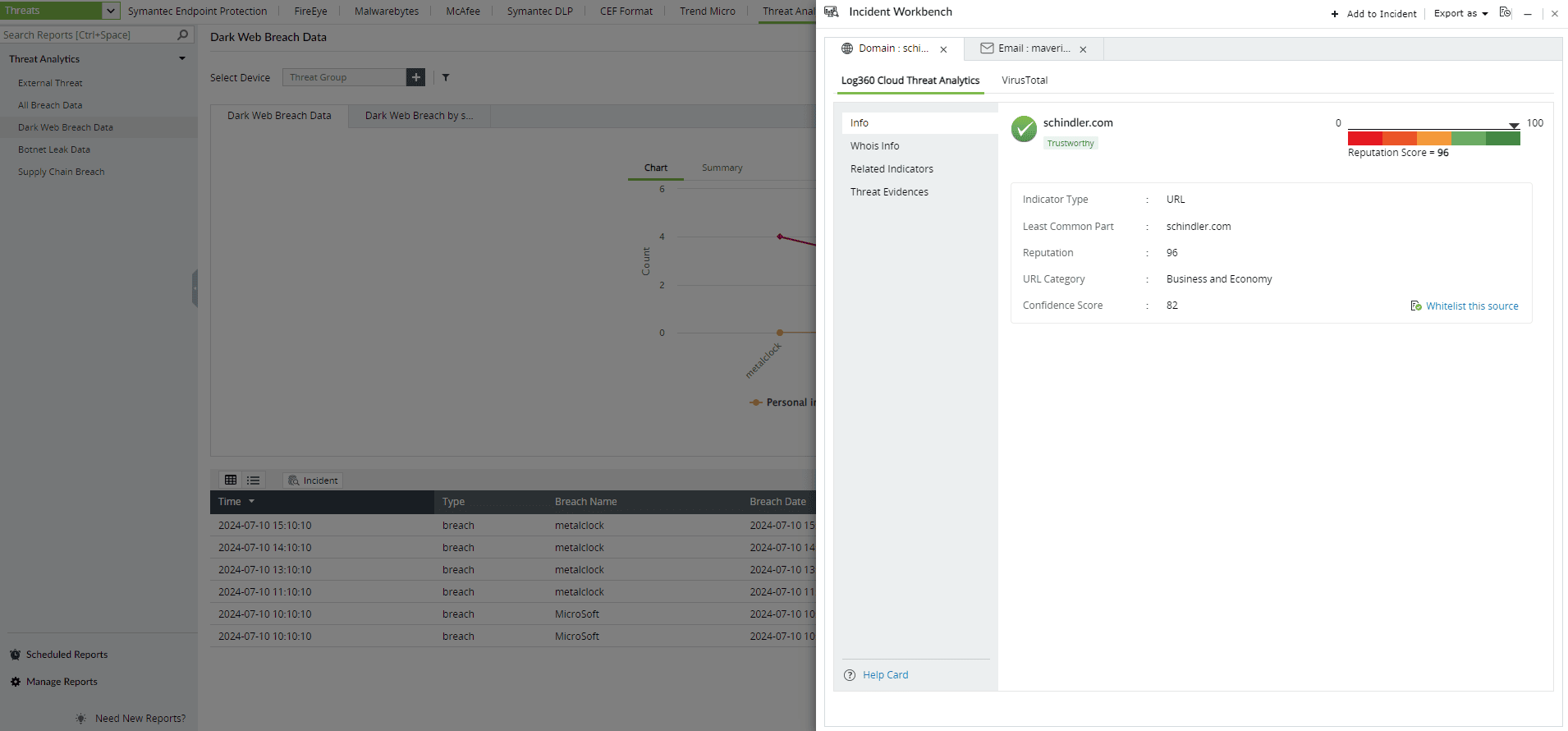Open the McAfee tab
Screen dimensions: 1568x731
tap(463, 11)
